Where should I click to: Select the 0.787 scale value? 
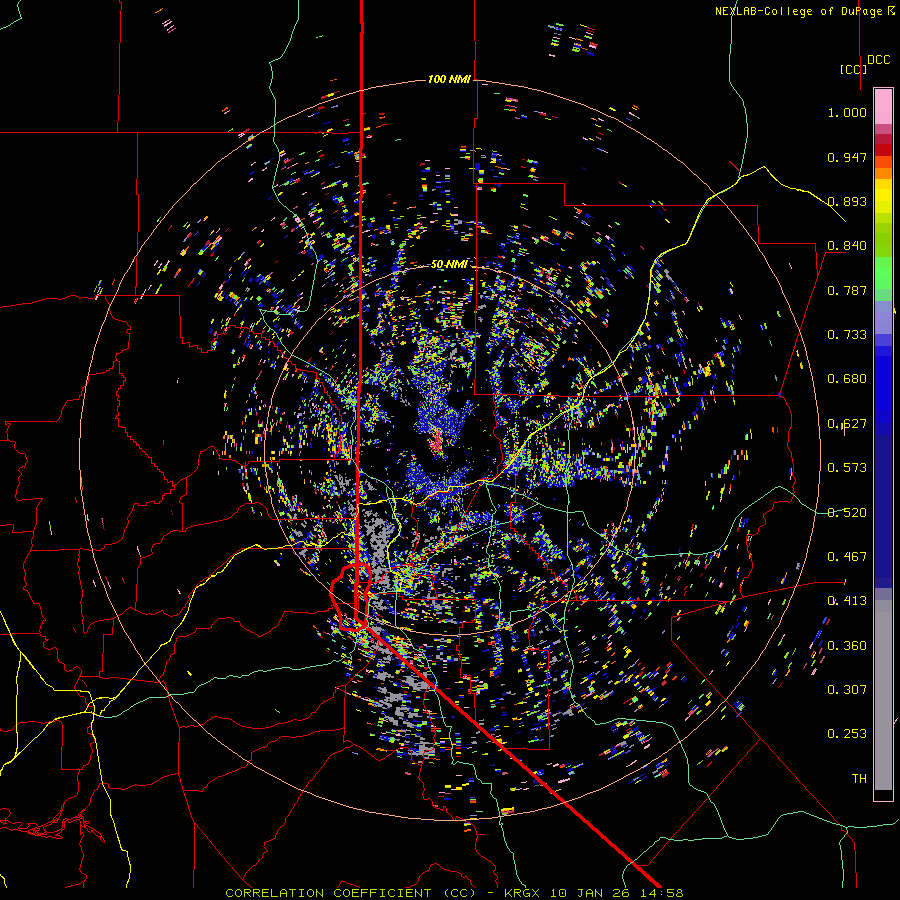click(847, 290)
